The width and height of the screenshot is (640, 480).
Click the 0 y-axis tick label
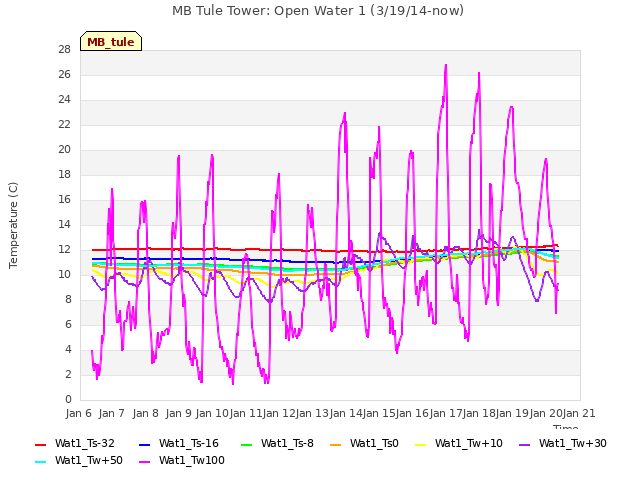click(x=68, y=399)
